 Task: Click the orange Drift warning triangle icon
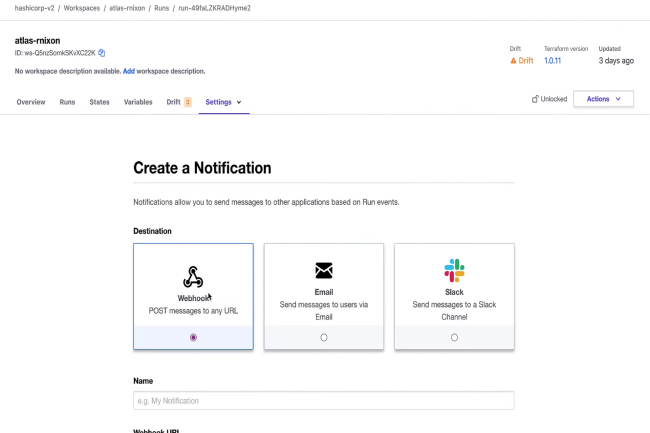(513, 60)
